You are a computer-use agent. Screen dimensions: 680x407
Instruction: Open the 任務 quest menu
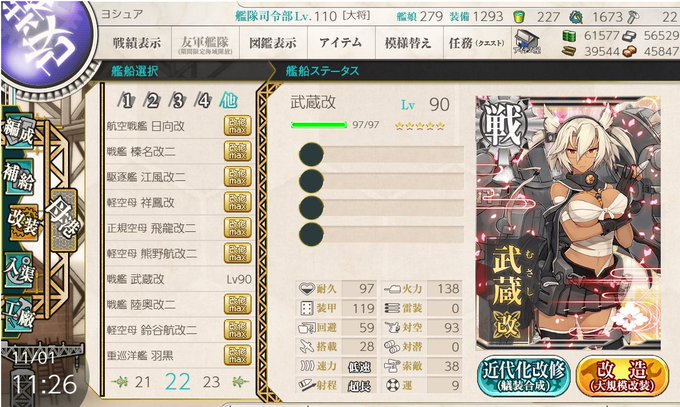(x=477, y=43)
